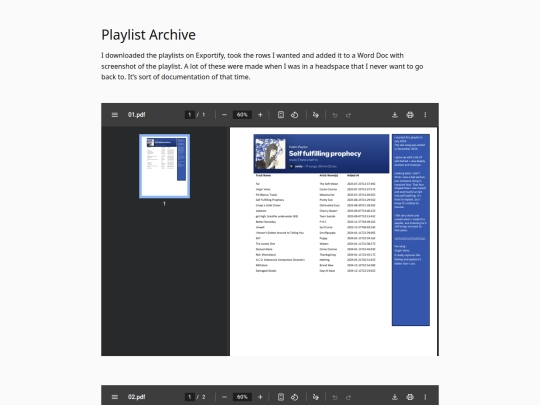Rotate 01.pdf counterclockwise
The width and height of the screenshot is (540, 405).
(x=294, y=115)
